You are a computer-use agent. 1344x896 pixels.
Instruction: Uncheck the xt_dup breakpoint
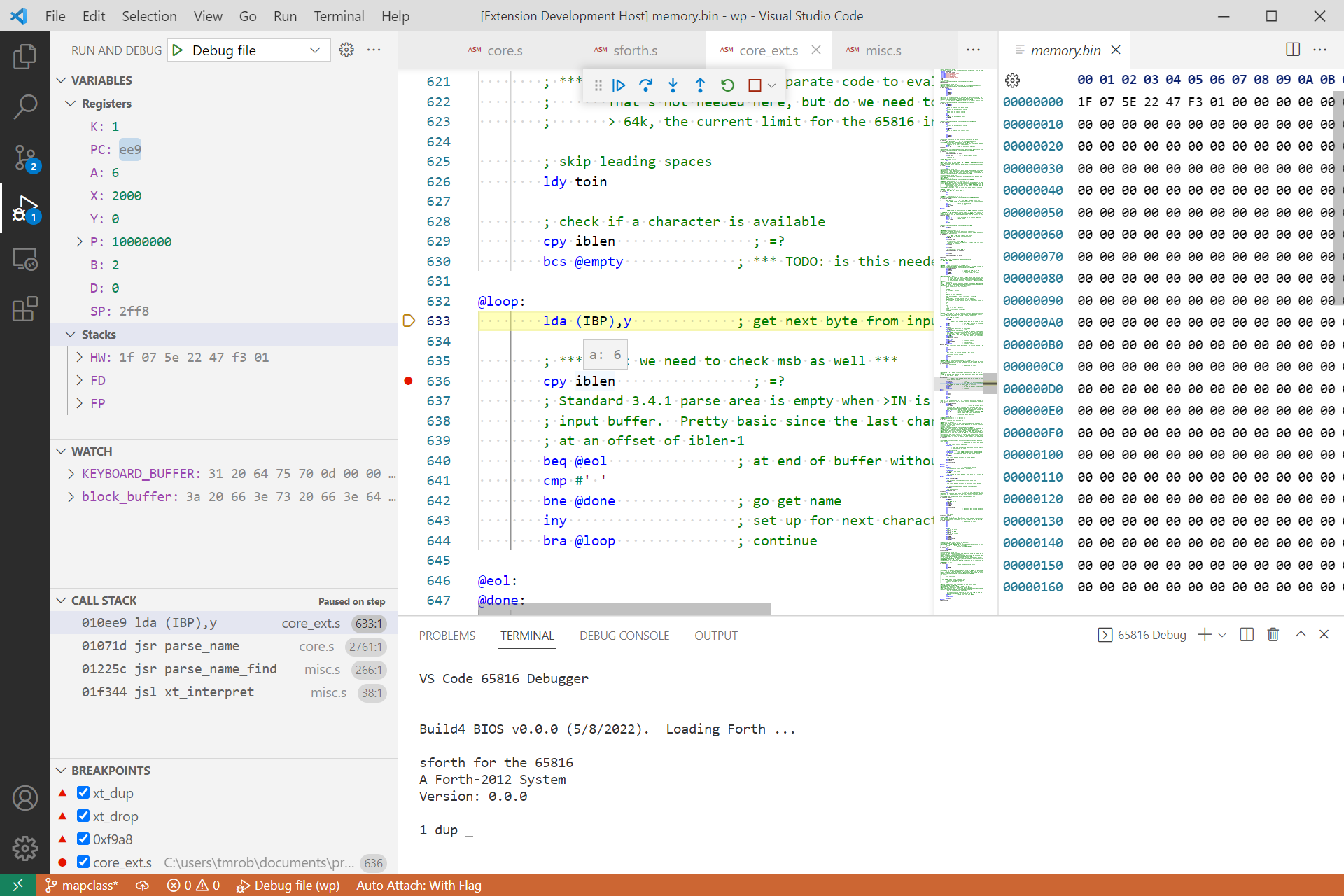pos(83,793)
